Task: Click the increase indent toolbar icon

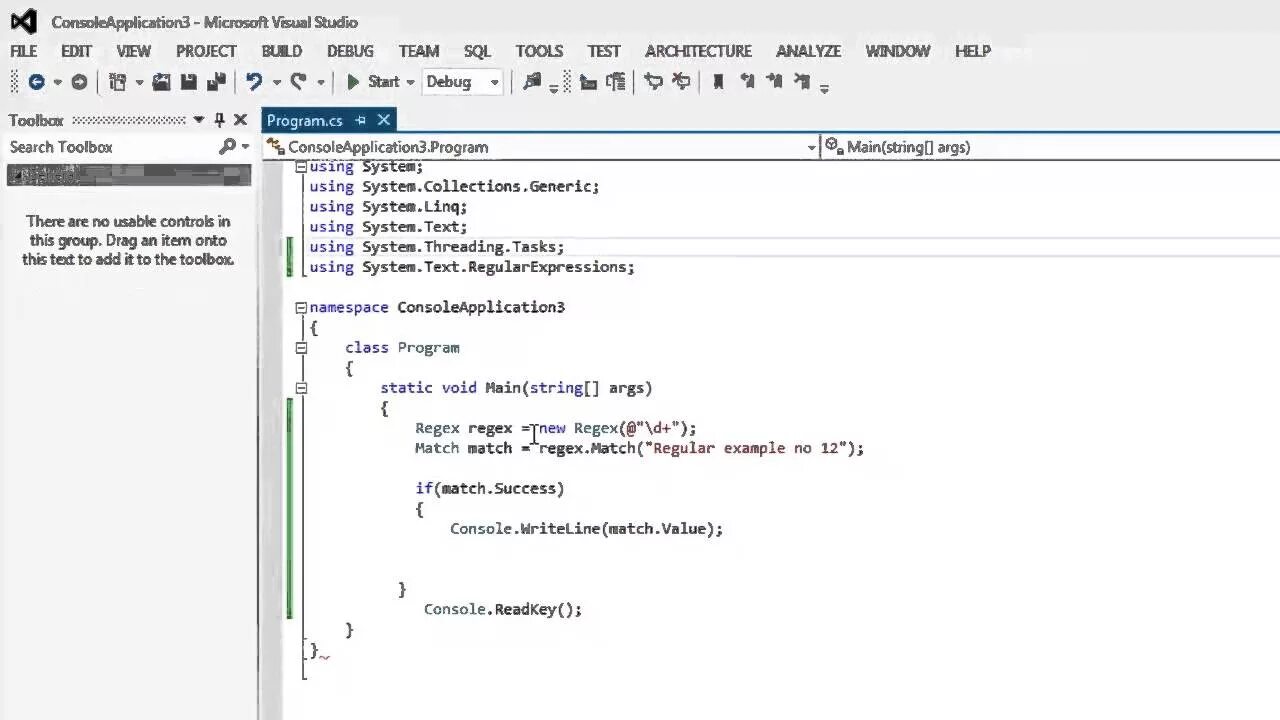Action: (x=616, y=82)
